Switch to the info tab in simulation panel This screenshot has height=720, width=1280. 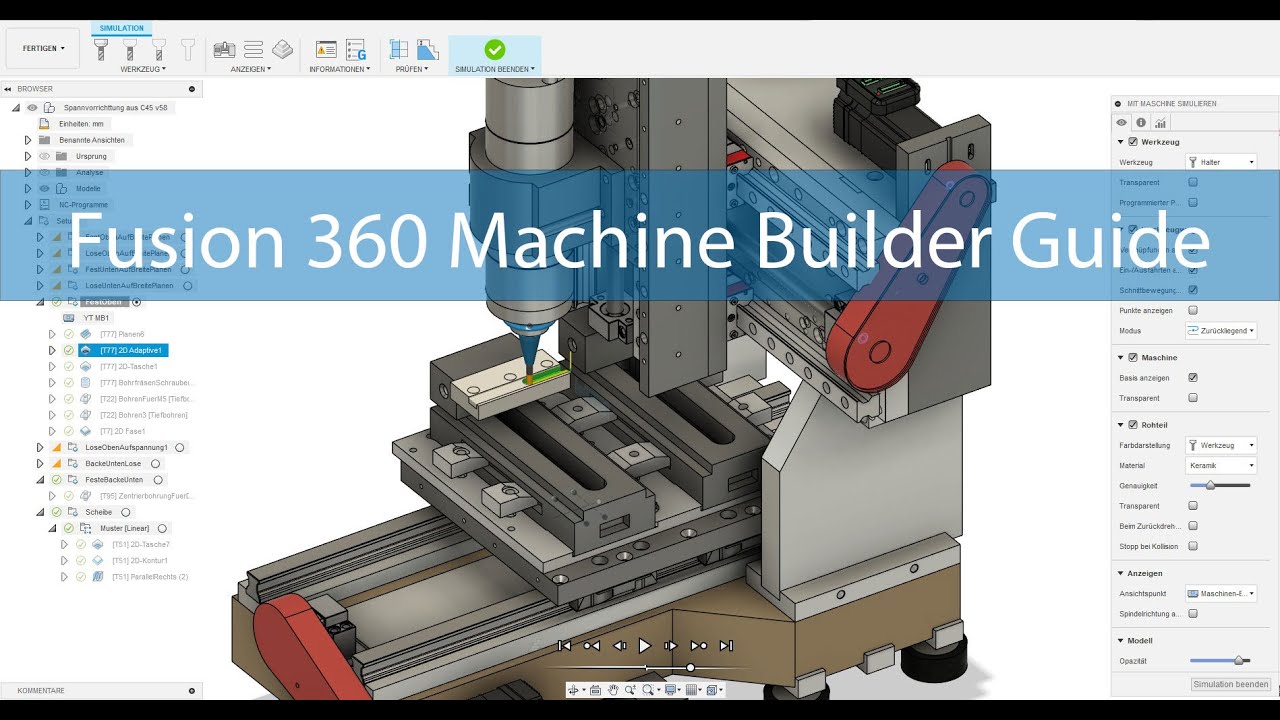click(x=1141, y=123)
